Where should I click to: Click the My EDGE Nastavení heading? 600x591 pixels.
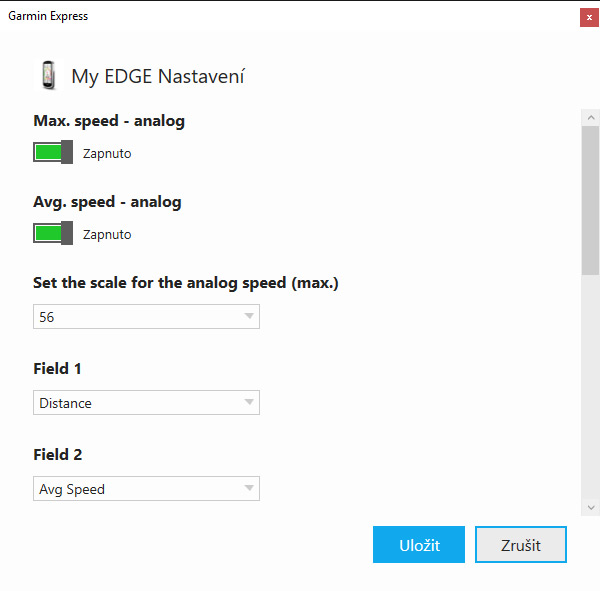coord(158,76)
